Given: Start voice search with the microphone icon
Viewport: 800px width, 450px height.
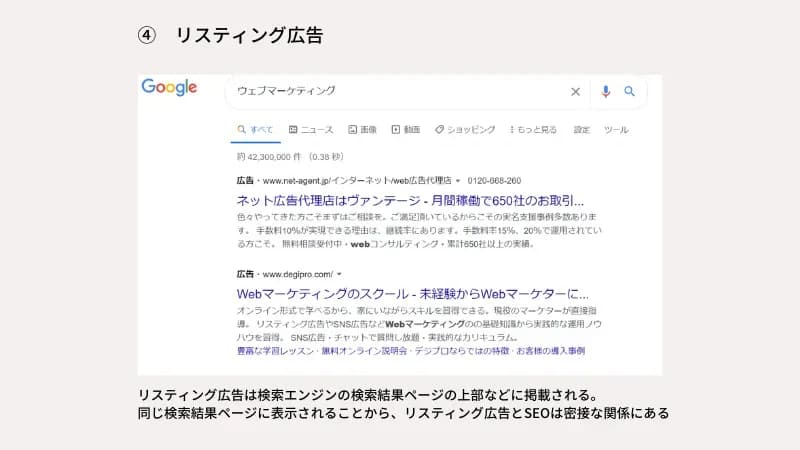Looking at the screenshot, I should [x=605, y=91].
